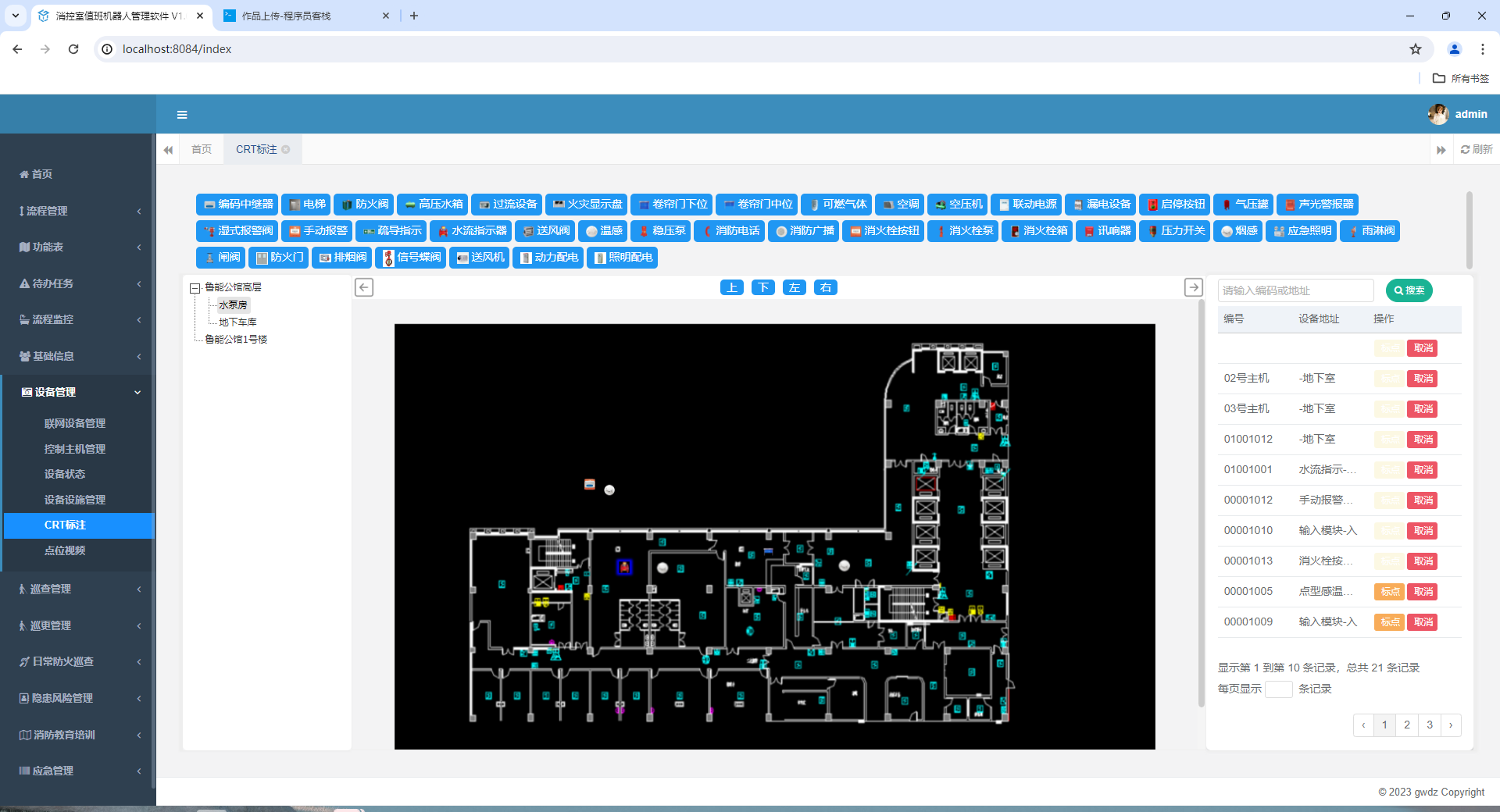This screenshot has height=812, width=1500.
Task: Select the 卷帘门下位 device tool
Action: point(671,204)
